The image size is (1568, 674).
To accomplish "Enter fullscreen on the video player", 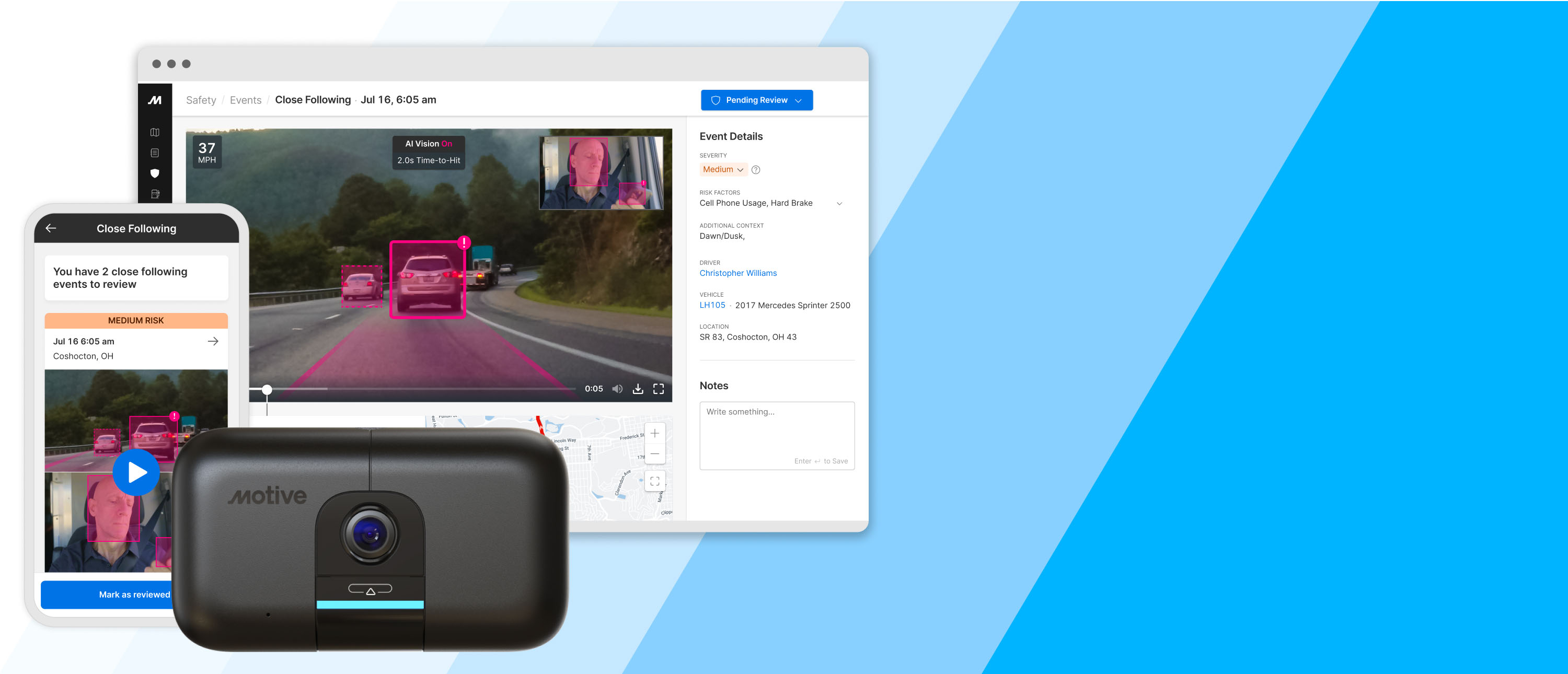I will [659, 388].
